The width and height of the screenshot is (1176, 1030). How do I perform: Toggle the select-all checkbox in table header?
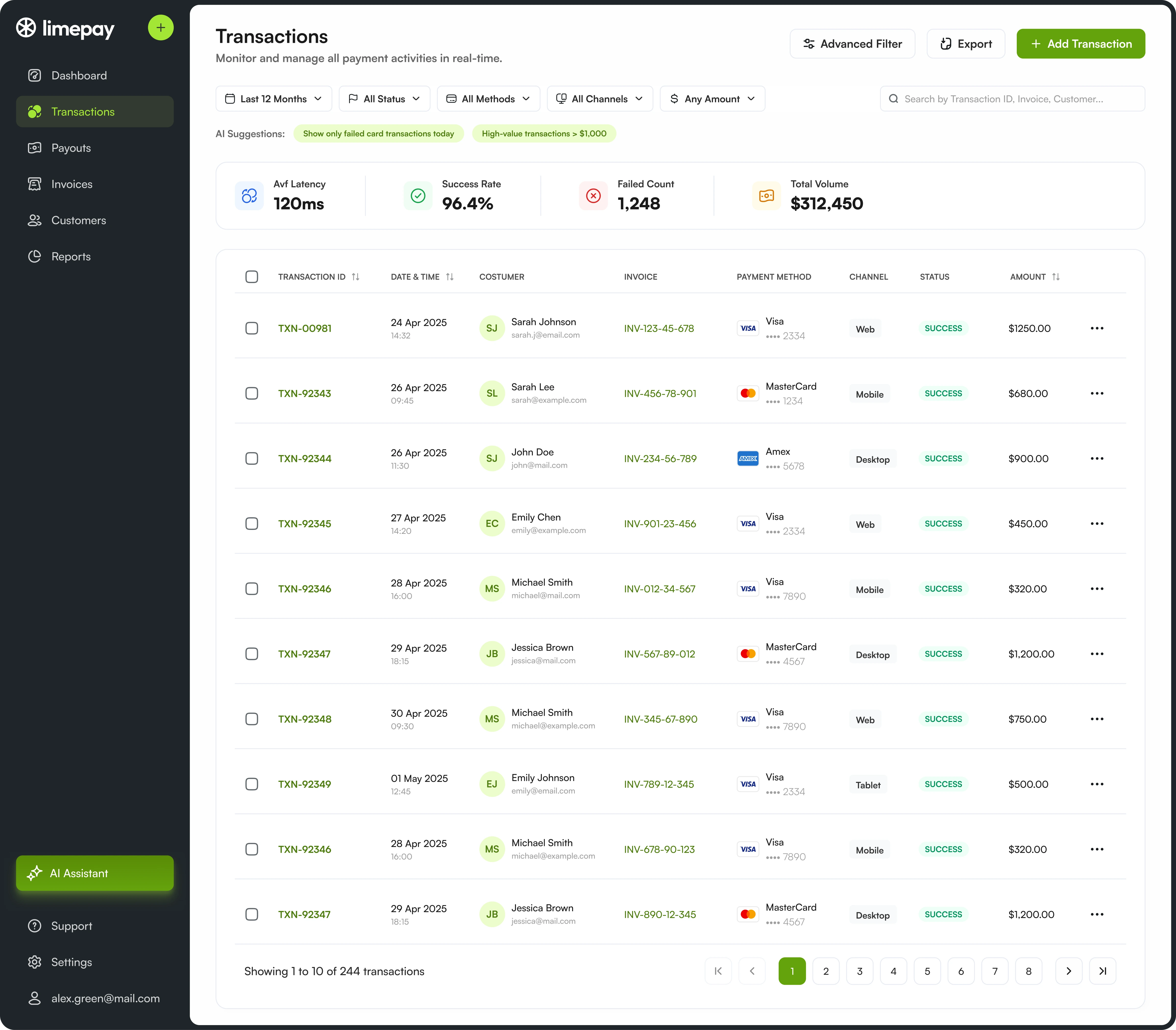252,276
